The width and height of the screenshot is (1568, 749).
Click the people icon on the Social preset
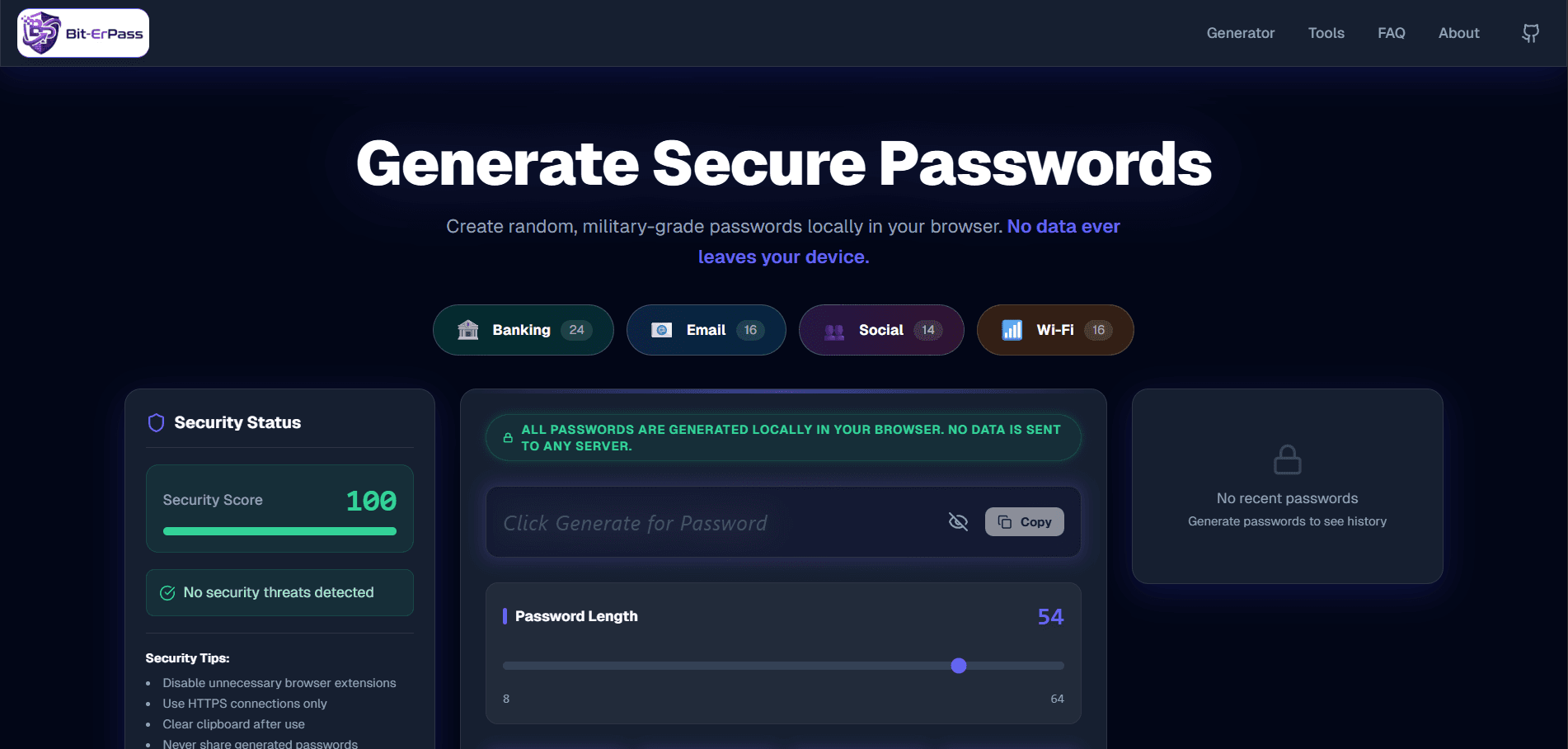tap(834, 330)
